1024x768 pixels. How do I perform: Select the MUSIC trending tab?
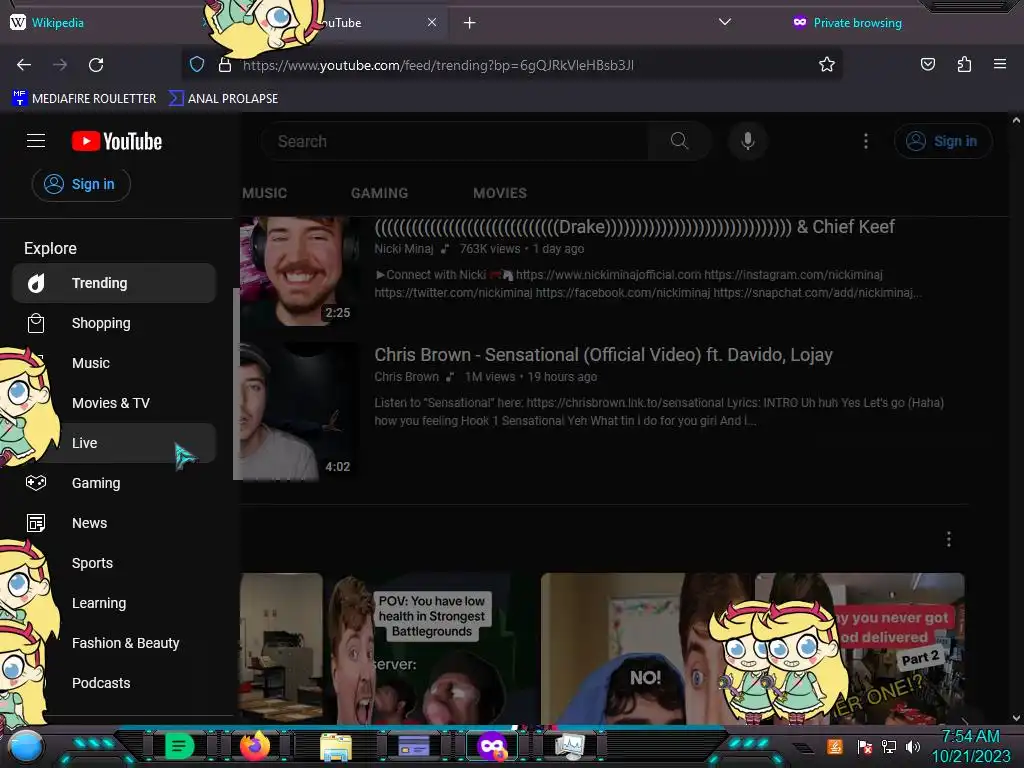264,193
